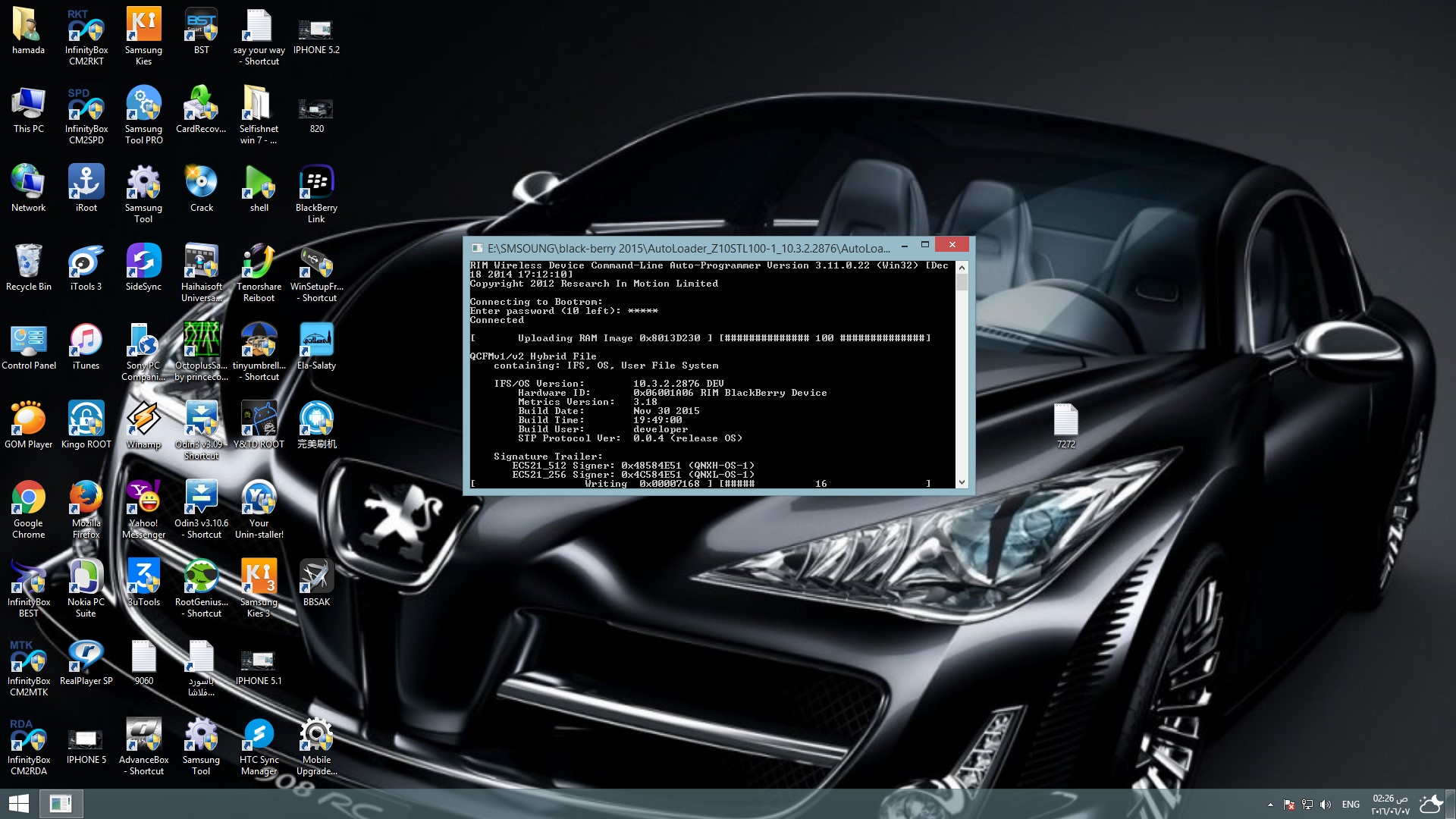Select the 7272 file on desktop
Screen dimensions: 1456x819
(1065, 426)
